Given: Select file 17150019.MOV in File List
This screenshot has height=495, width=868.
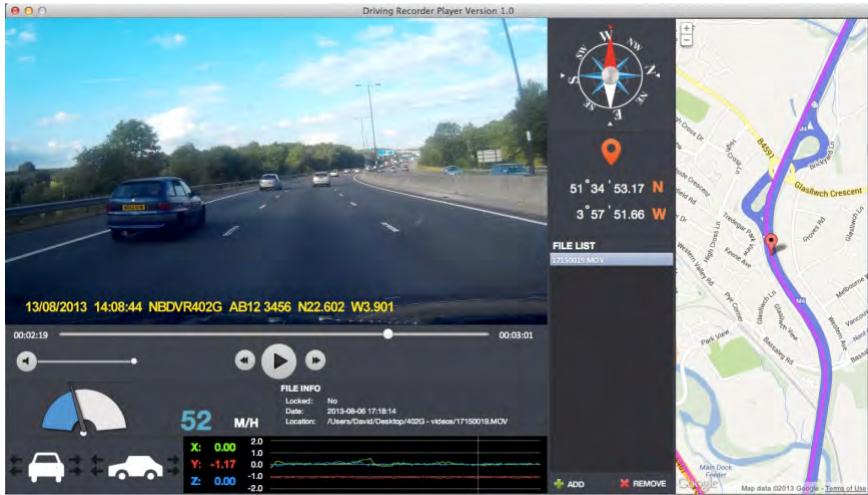Looking at the screenshot, I should (x=611, y=259).
